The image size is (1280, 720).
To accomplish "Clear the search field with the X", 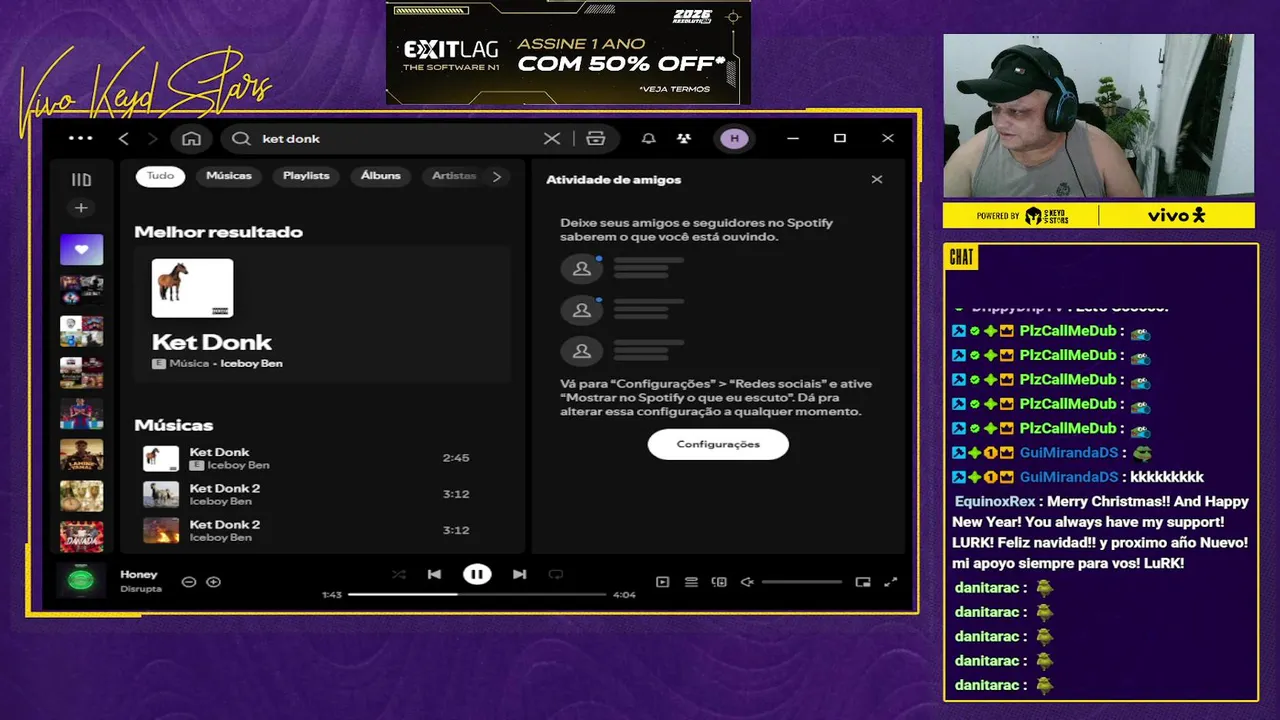I will (552, 139).
